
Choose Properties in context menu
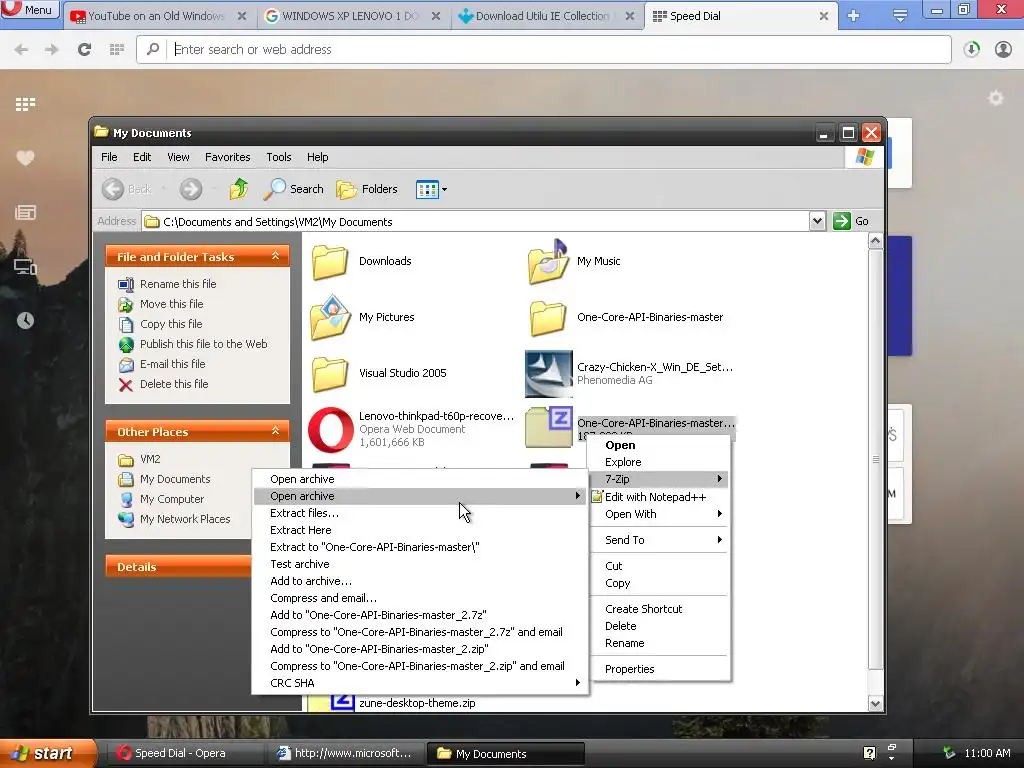click(x=660, y=669)
